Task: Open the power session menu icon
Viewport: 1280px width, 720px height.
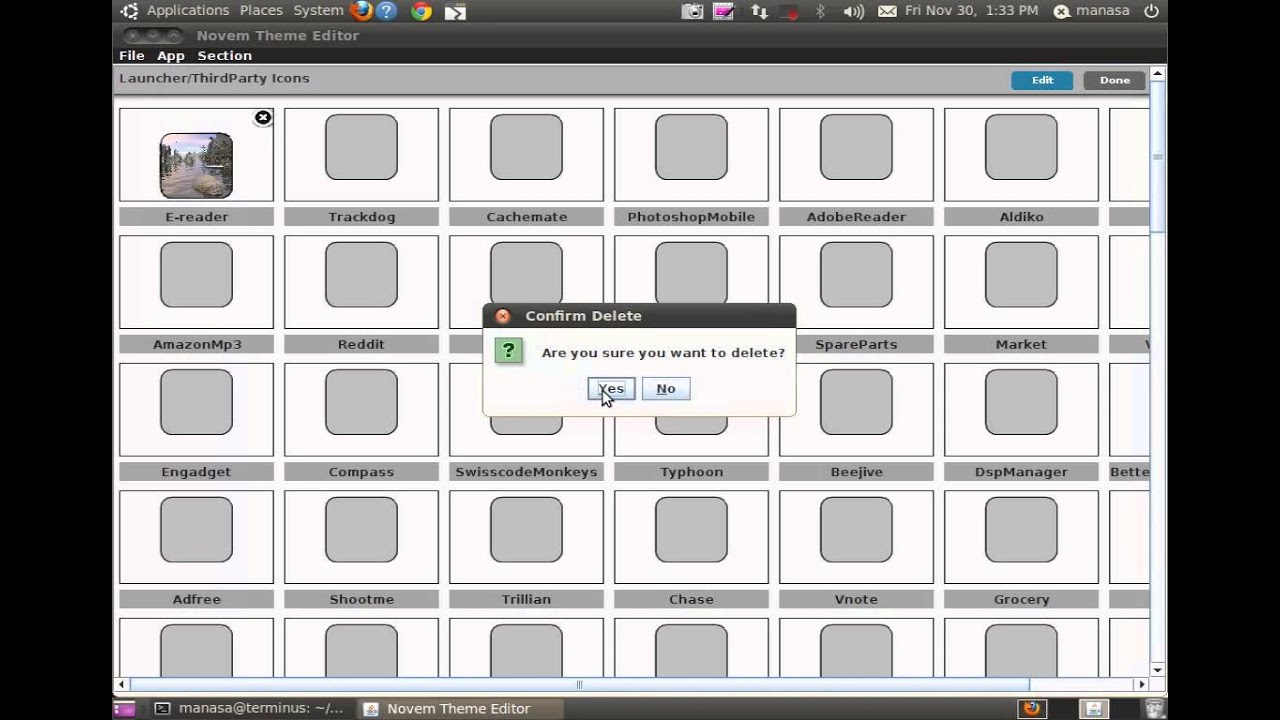Action: (x=1151, y=11)
